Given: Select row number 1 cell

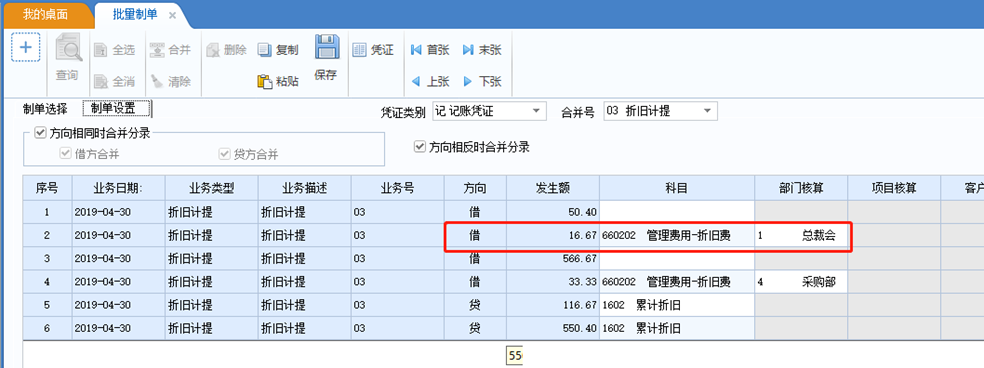Looking at the screenshot, I should click(x=47, y=212).
